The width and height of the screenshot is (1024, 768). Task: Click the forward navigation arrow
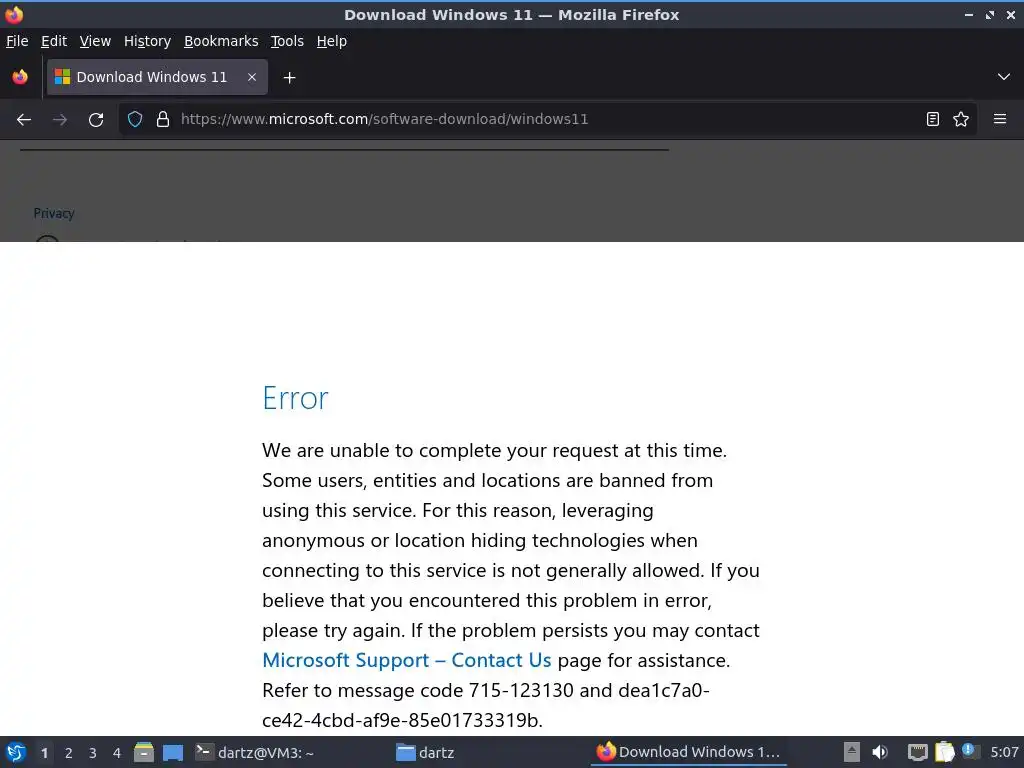60,120
